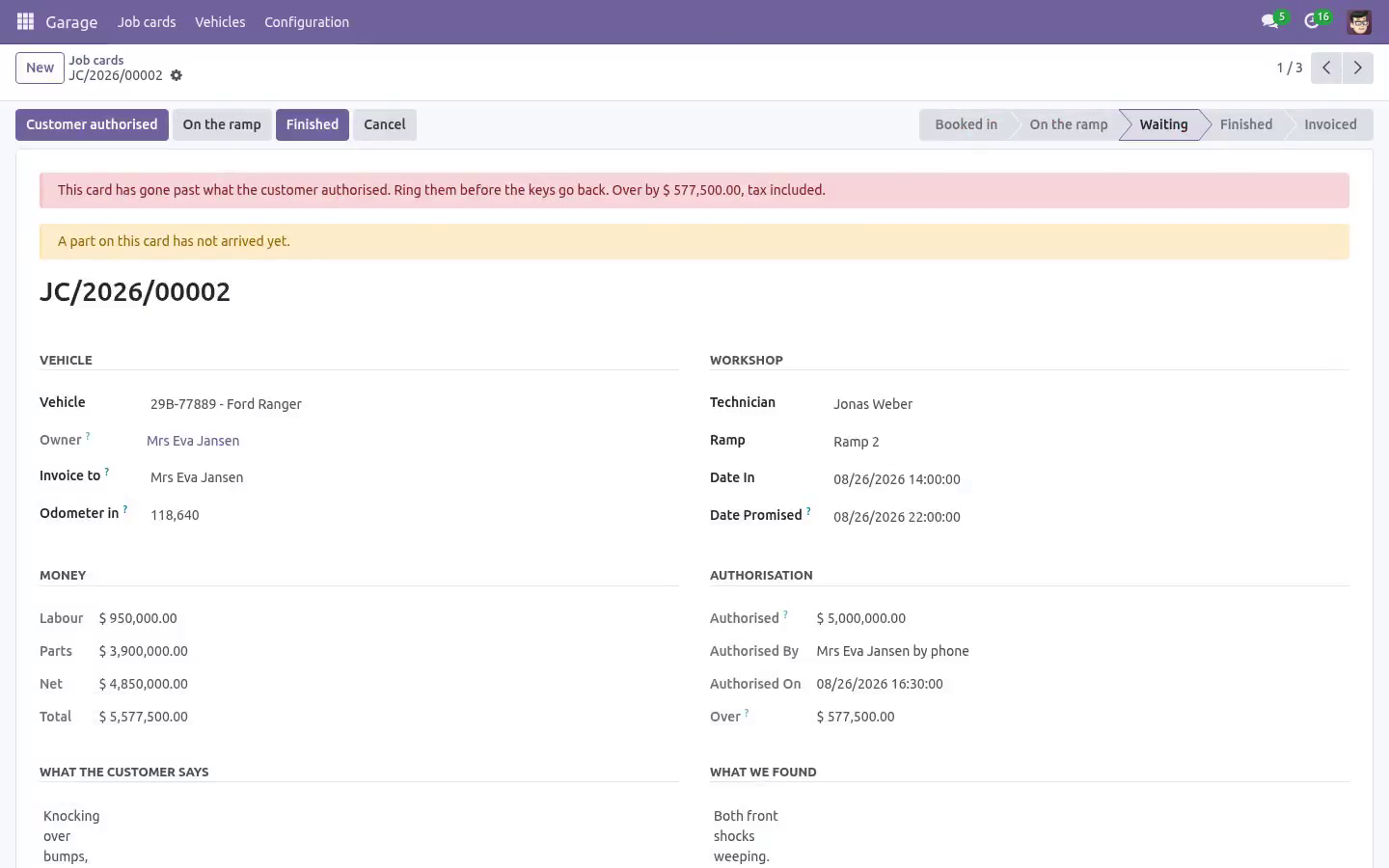Create a New job card
1389x868 pixels.
(x=40, y=68)
